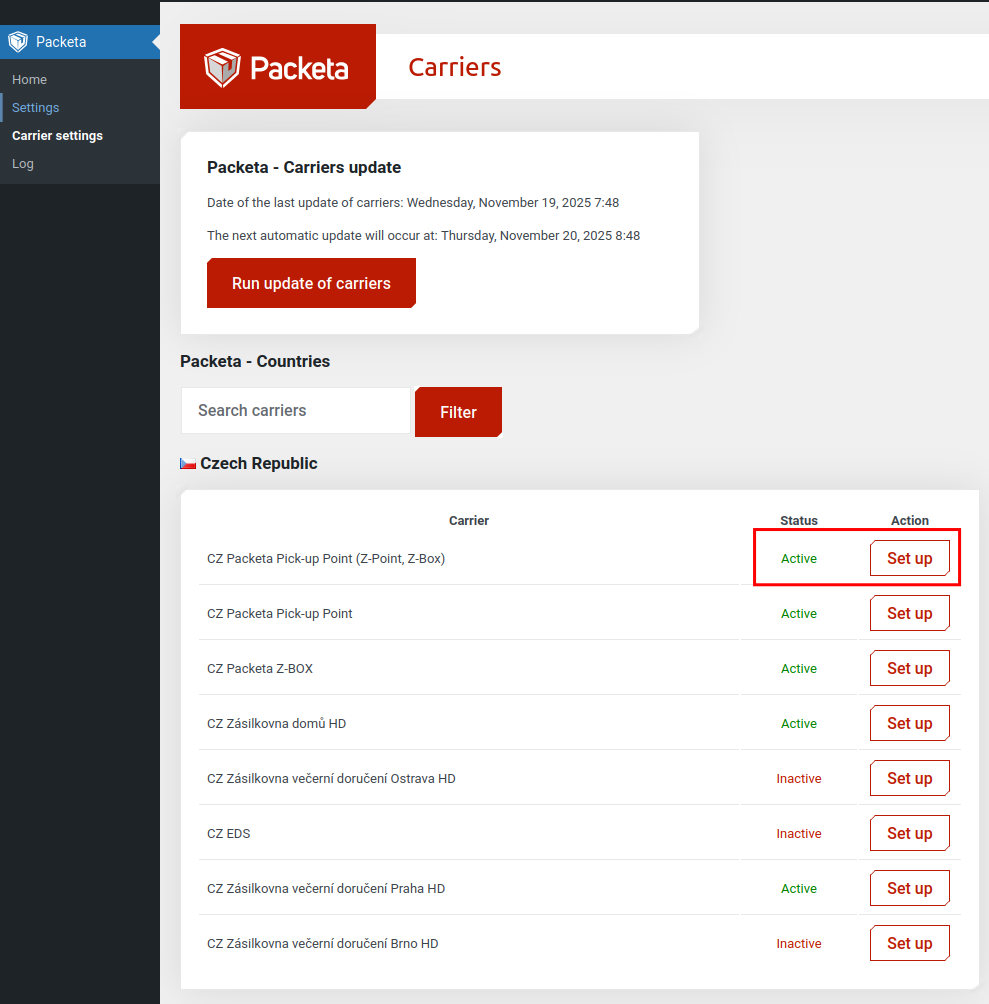This screenshot has width=989, height=1004.
Task: Click Active status of CZ Packeta Z-BOX
Action: (x=799, y=668)
